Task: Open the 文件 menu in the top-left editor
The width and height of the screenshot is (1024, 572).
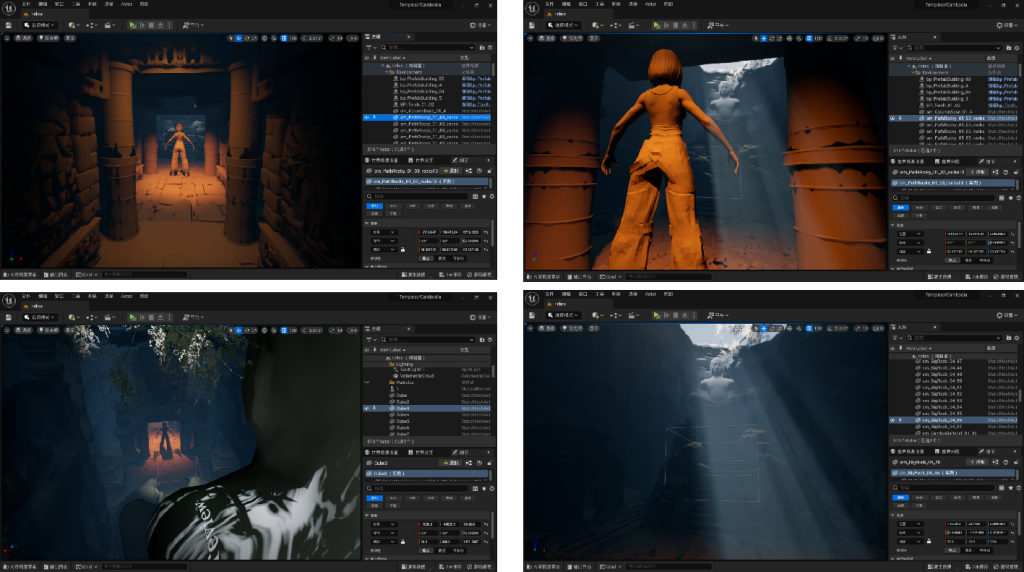Action: pyautogui.click(x=28, y=4)
